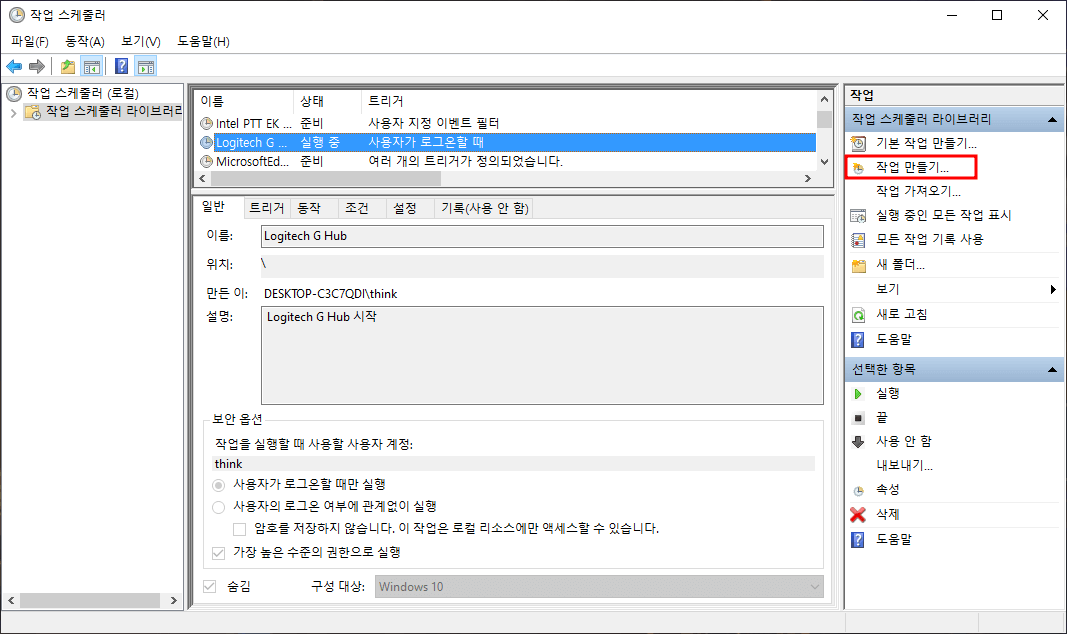This screenshot has height=634, width=1067.
Task: Click the Logitech G Hub name field
Action: point(542,237)
